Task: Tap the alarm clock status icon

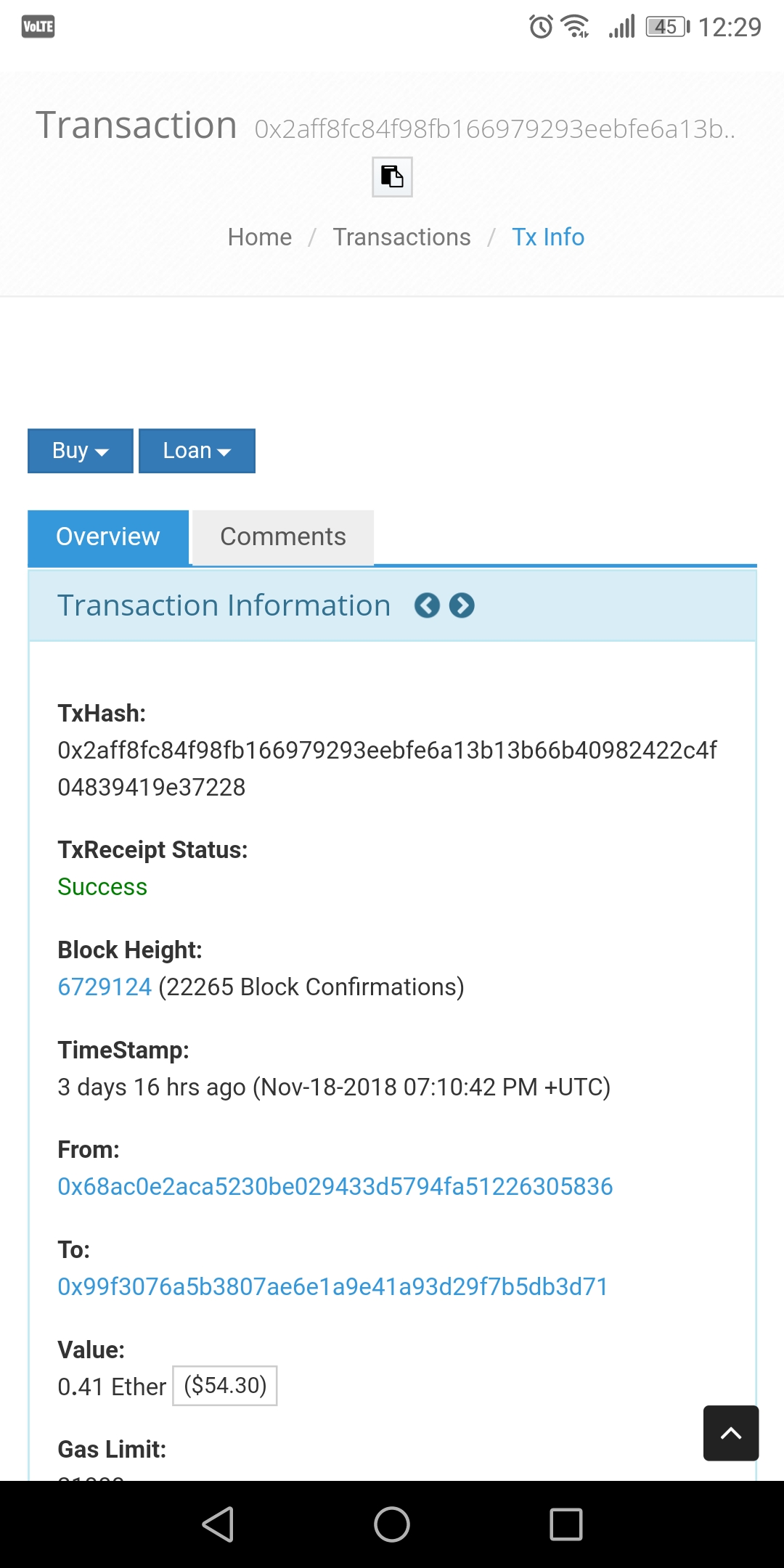Action: click(541, 27)
